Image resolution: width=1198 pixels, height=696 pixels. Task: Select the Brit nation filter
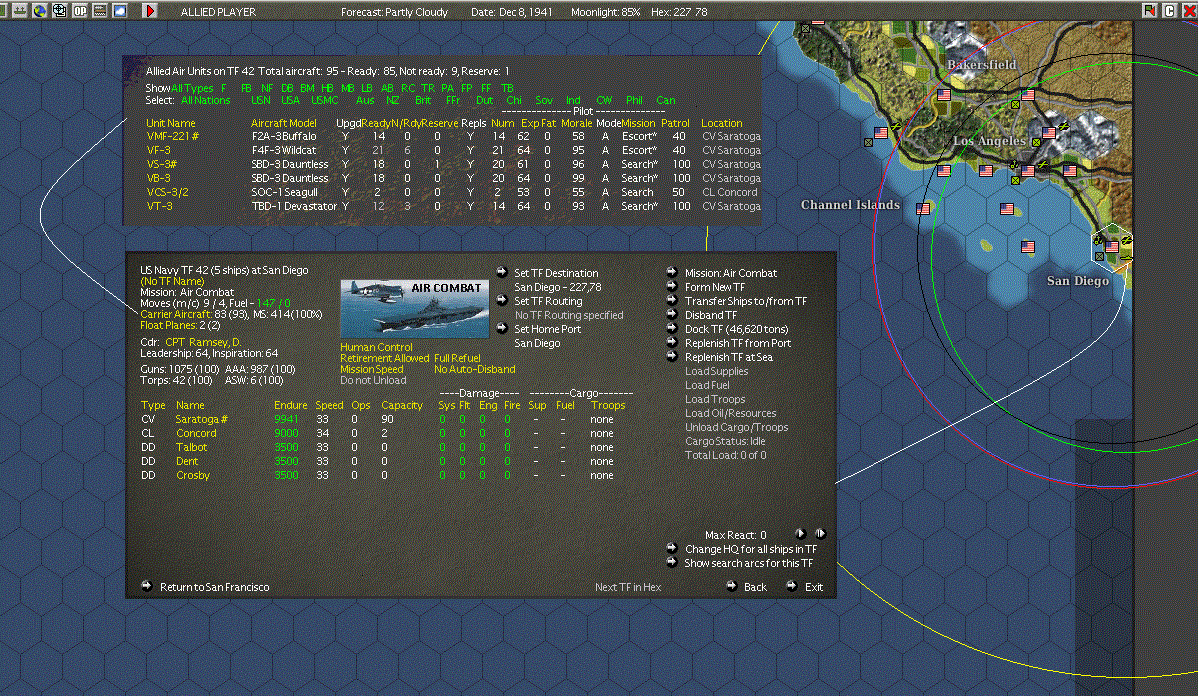(x=423, y=100)
